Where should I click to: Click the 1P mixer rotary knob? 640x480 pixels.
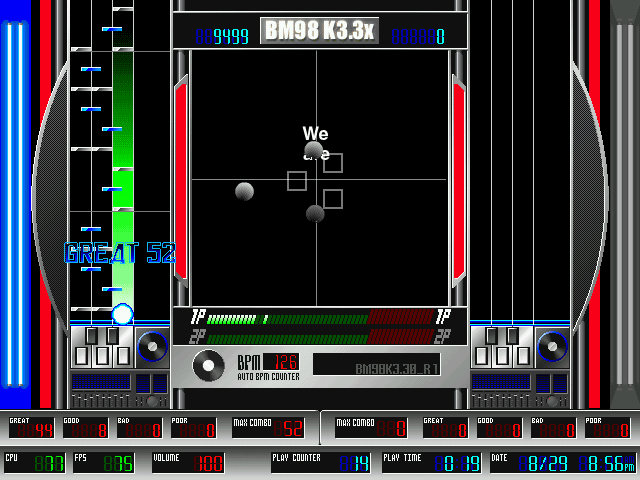point(152,401)
